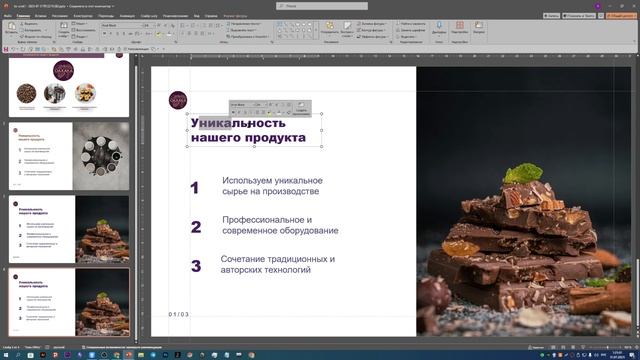Image resolution: width=640 pixels, height=360 pixels.
Task: Open the Section (Раздел) dropdown
Action: click(x=79, y=36)
